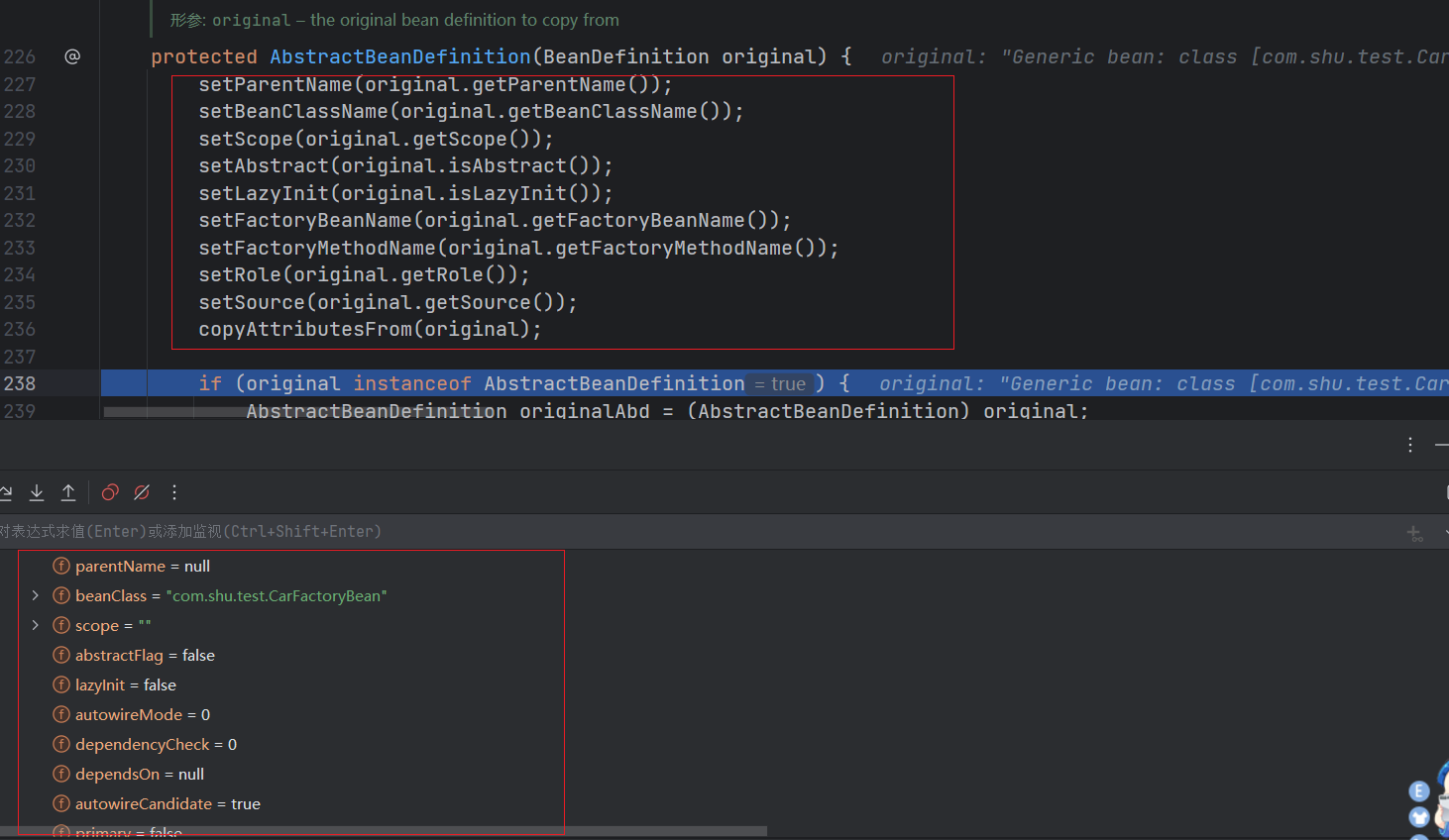This screenshot has height=840, width=1449.
Task: Click originalAbd variable on line 239
Action: [x=585, y=410]
